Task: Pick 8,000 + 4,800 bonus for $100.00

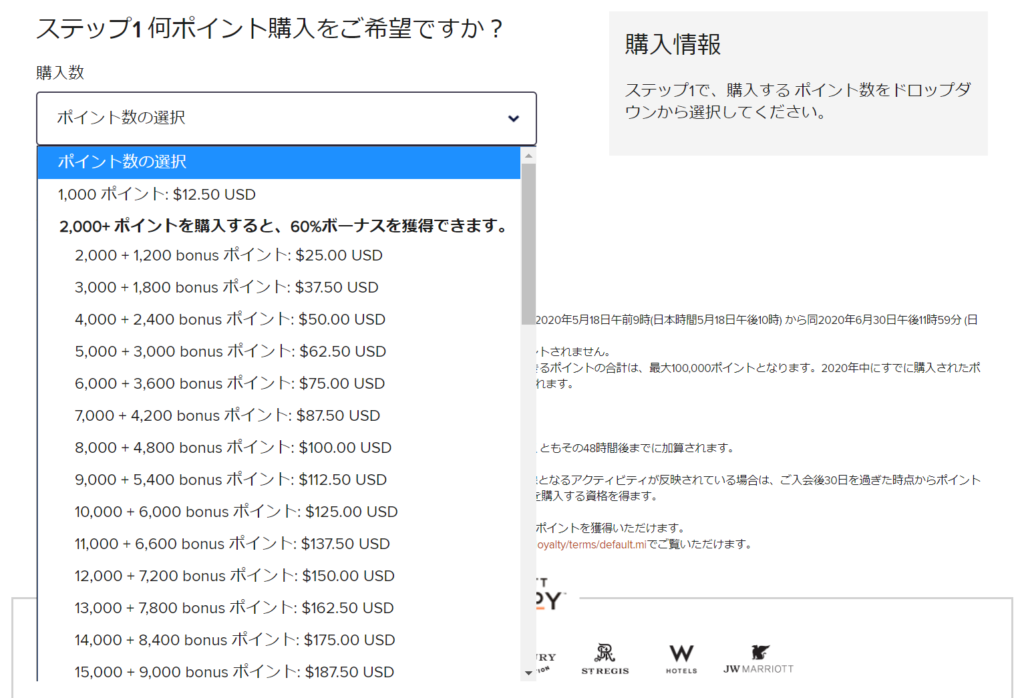Action: click(x=233, y=447)
